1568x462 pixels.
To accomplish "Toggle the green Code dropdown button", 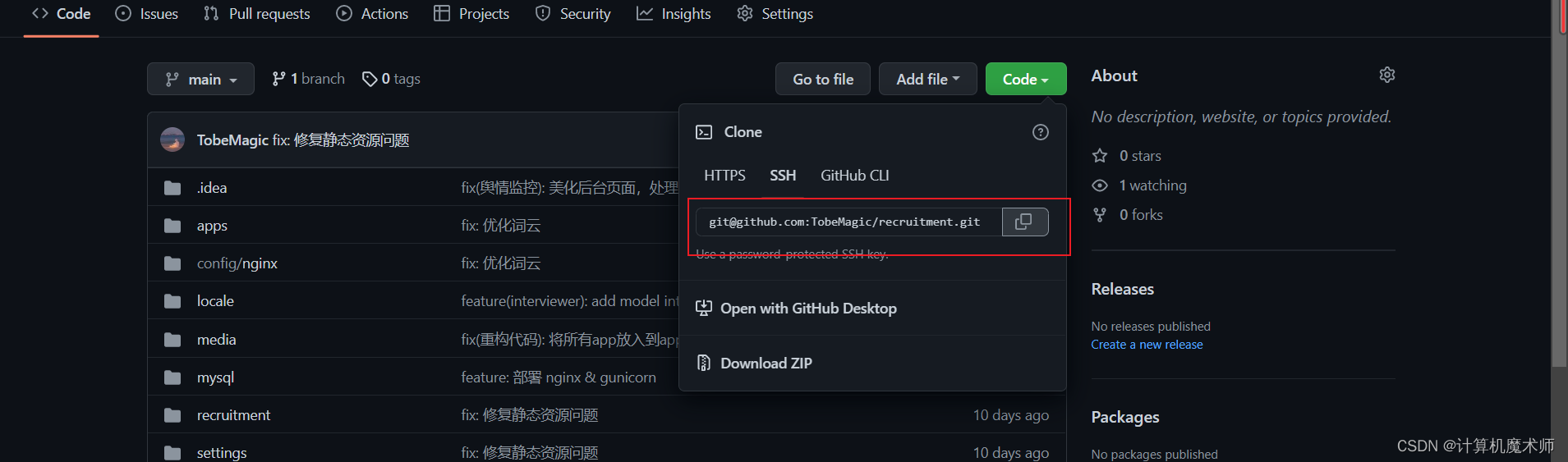I will pos(1026,79).
